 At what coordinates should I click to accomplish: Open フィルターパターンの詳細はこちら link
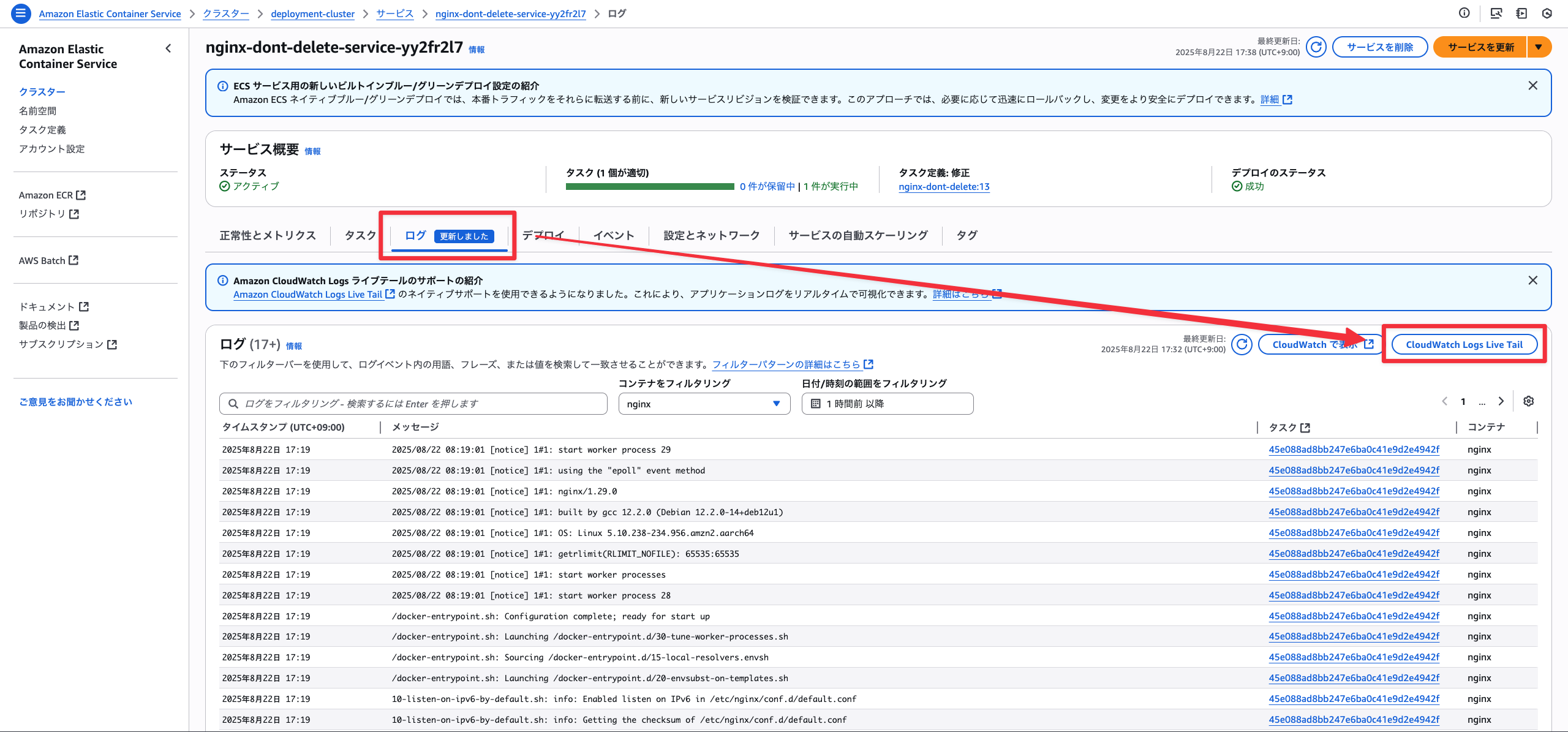[x=793, y=364]
